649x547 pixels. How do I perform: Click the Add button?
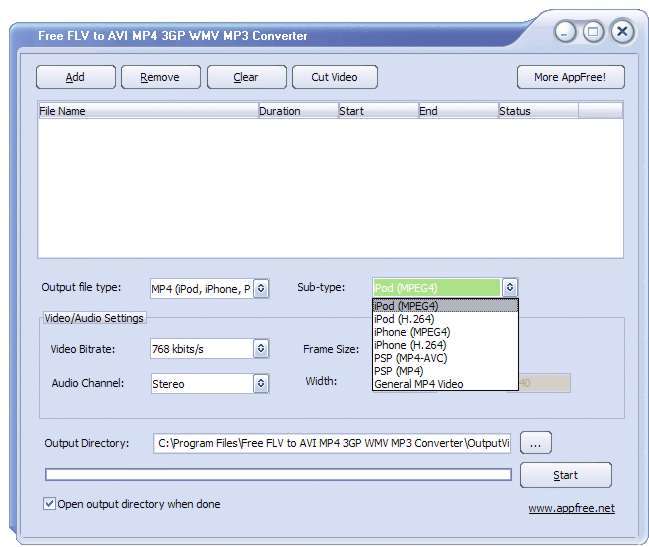pos(75,77)
